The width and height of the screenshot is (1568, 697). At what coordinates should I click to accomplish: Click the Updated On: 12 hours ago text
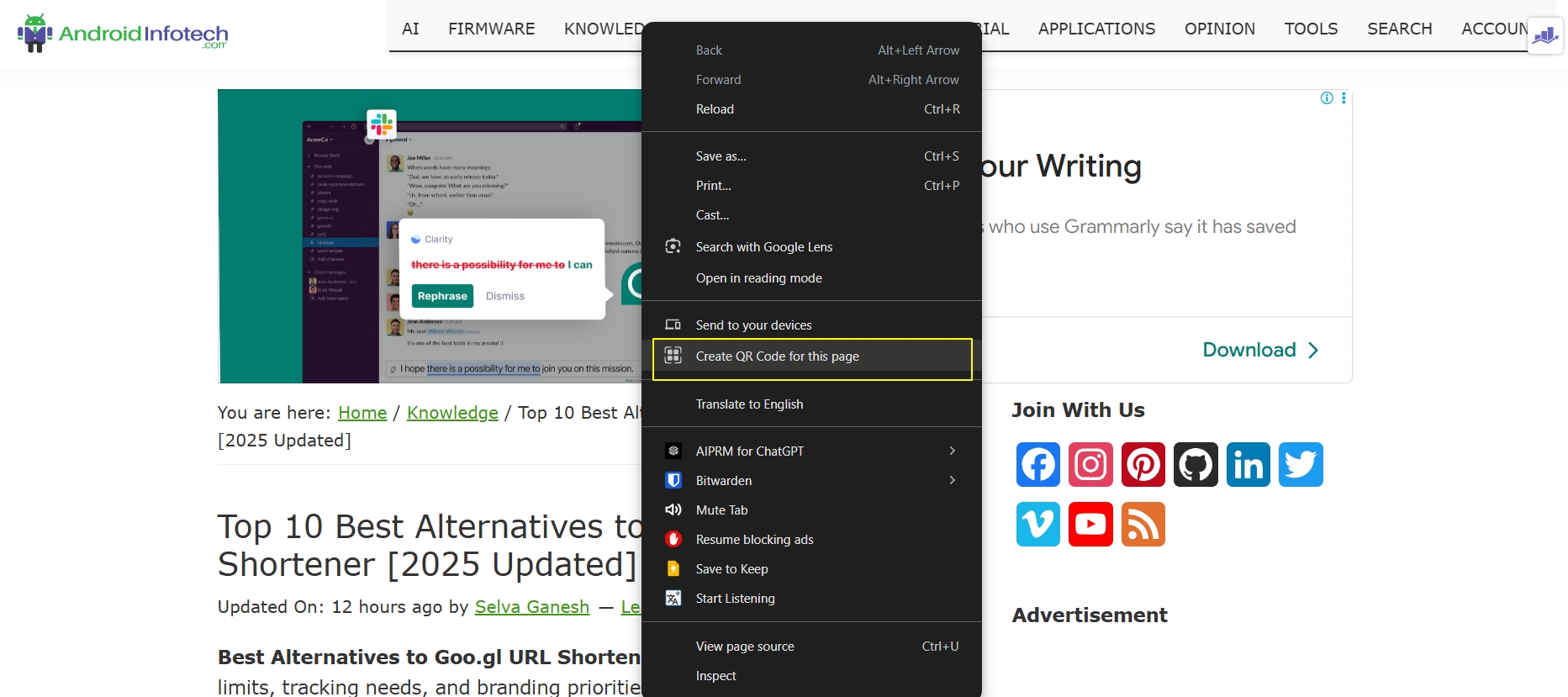[330, 607]
